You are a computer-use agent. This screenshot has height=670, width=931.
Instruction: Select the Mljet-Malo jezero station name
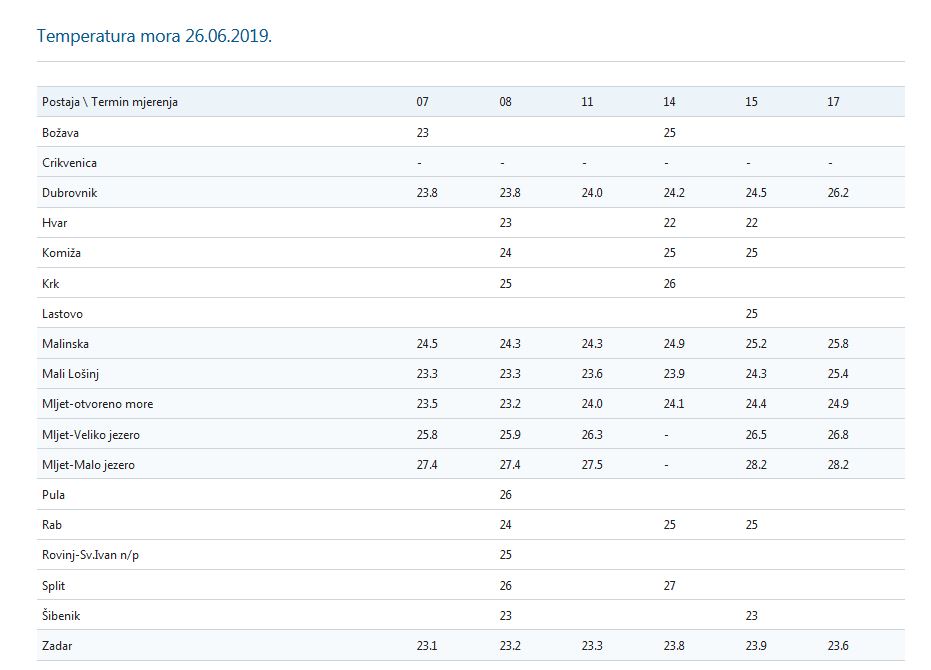point(89,465)
